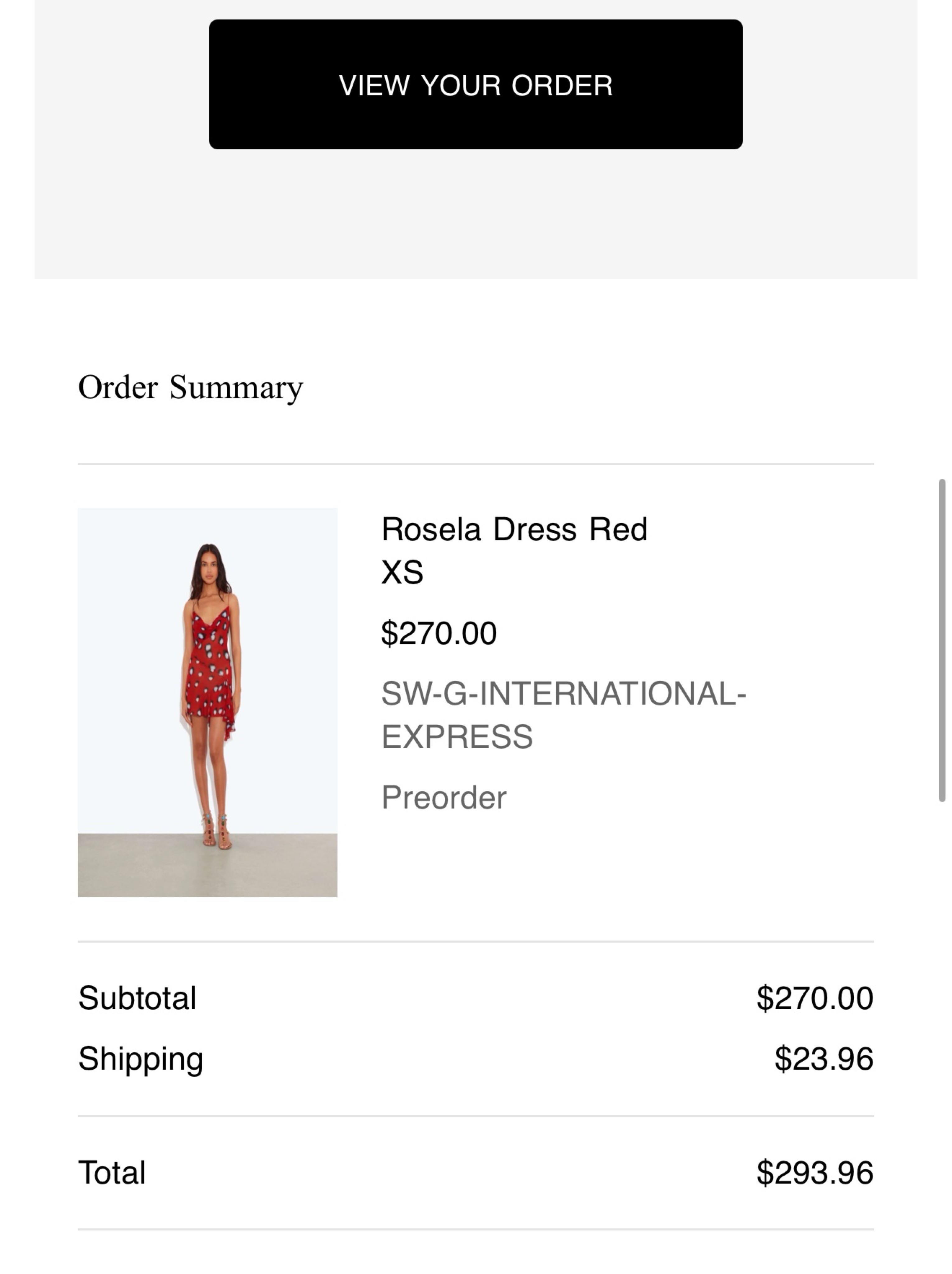Click the shipping cost $23.96
Viewport: 952px width, 1274px height.
coord(824,1058)
